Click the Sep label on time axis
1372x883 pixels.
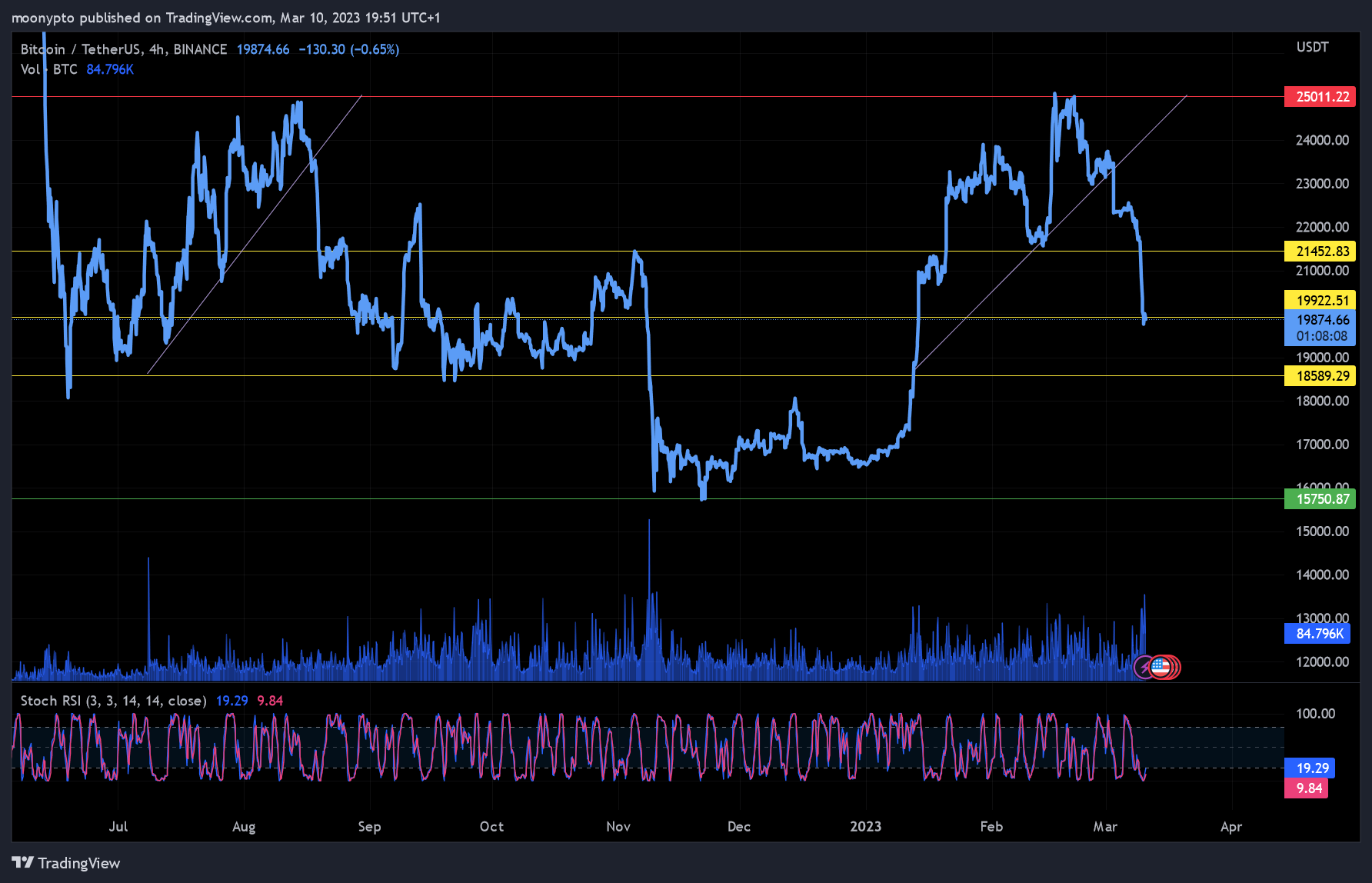coord(370,827)
